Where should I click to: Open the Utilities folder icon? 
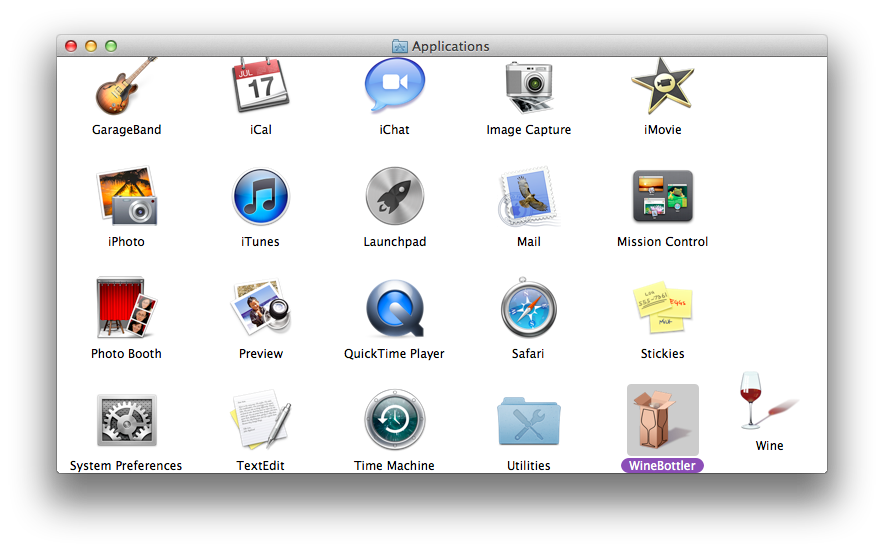point(529,421)
